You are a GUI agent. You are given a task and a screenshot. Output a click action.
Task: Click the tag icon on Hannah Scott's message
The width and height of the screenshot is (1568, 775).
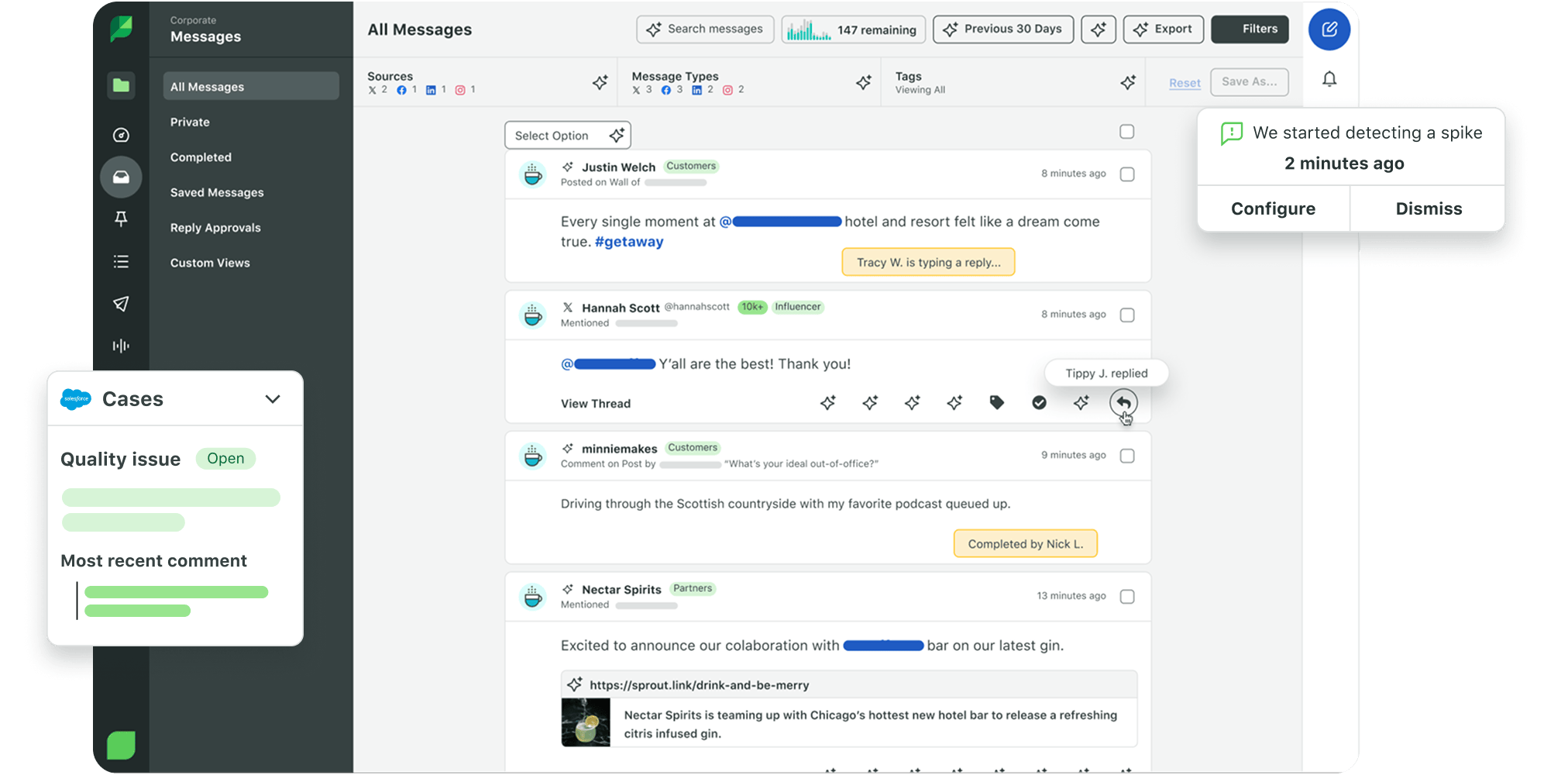[x=996, y=402]
